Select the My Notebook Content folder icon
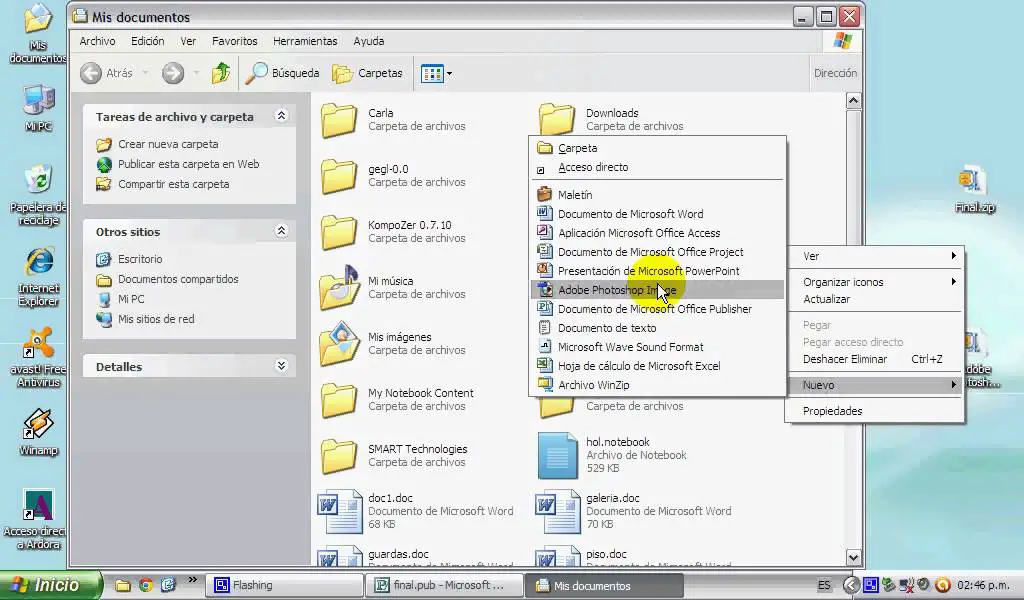Screen dimensions: 1024x600 click(339, 400)
